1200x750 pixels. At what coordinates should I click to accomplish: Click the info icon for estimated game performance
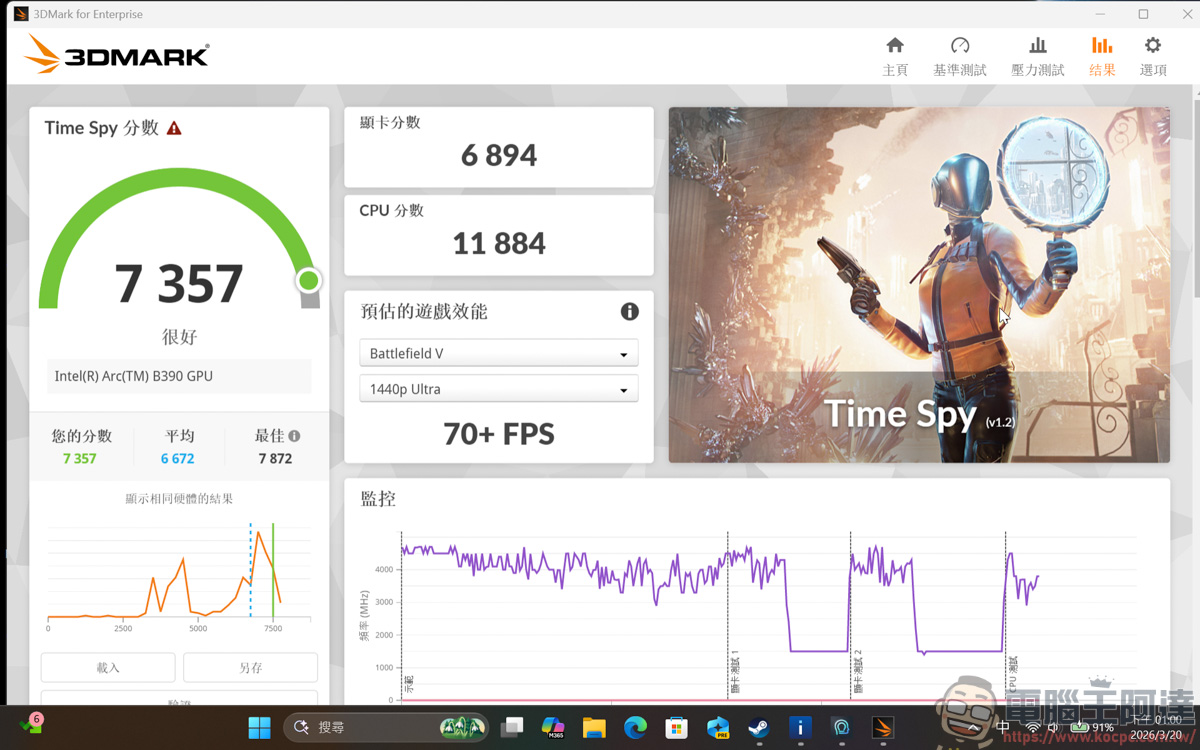click(629, 312)
